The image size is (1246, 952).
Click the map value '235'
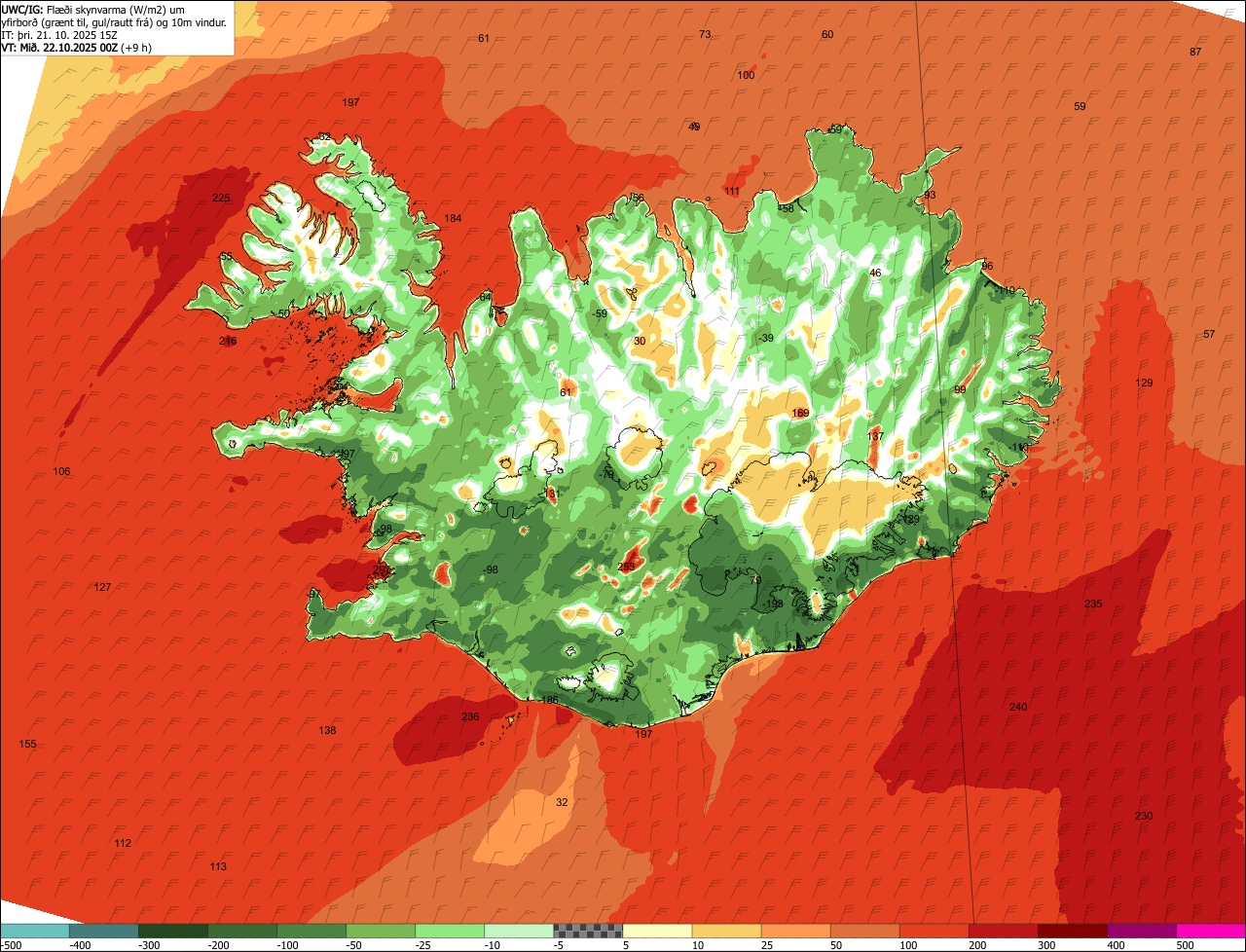(1093, 604)
